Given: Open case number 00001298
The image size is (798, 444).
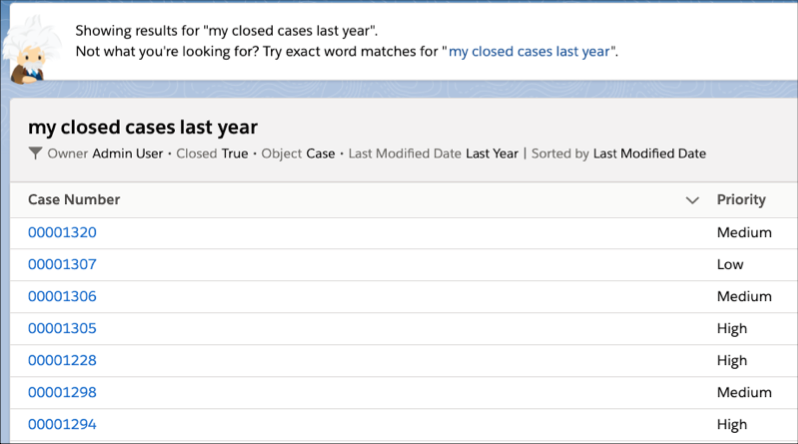Looking at the screenshot, I should point(62,392).
